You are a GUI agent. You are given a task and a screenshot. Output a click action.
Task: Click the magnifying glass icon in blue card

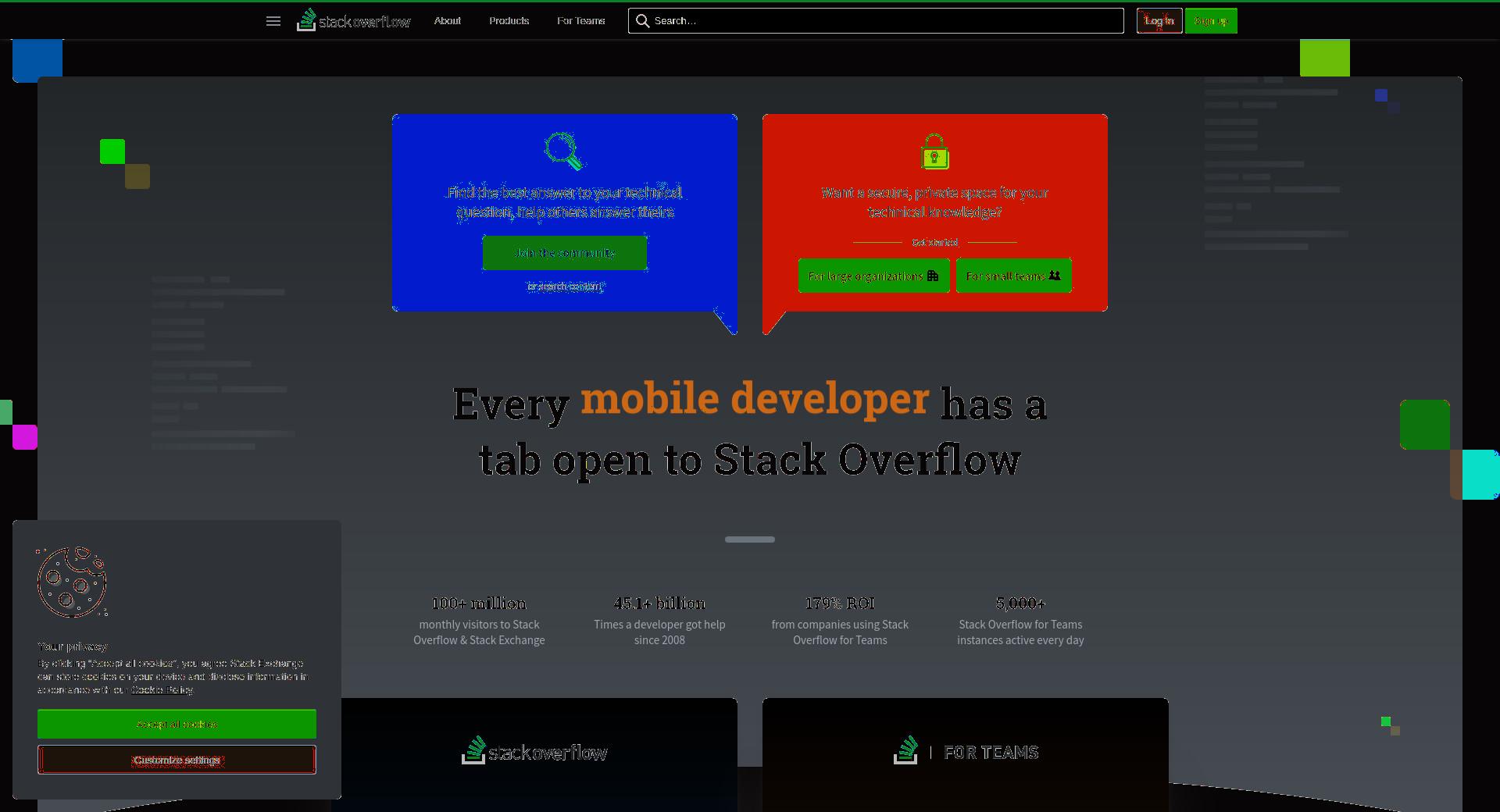click(x=564, y=151)
